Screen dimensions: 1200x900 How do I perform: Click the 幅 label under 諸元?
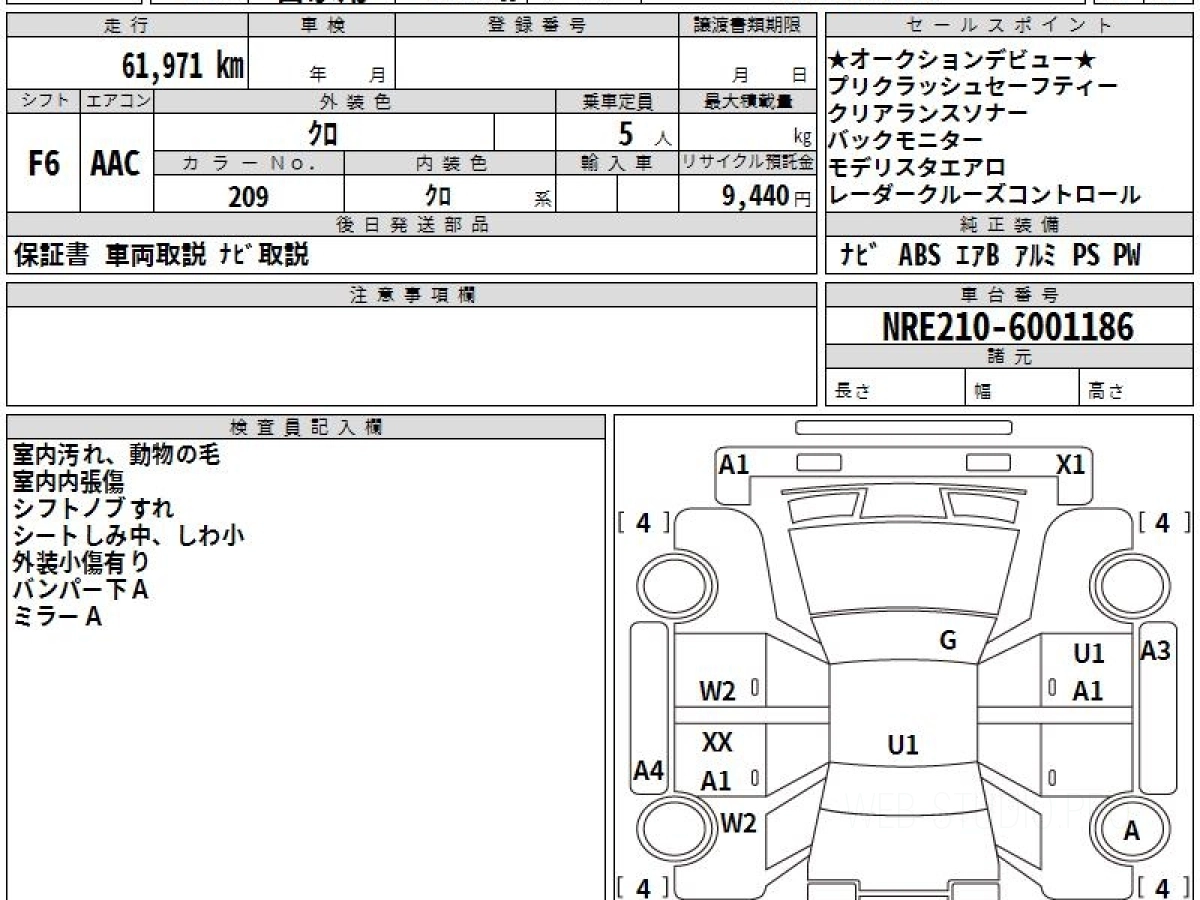click(x=983, y=392)
